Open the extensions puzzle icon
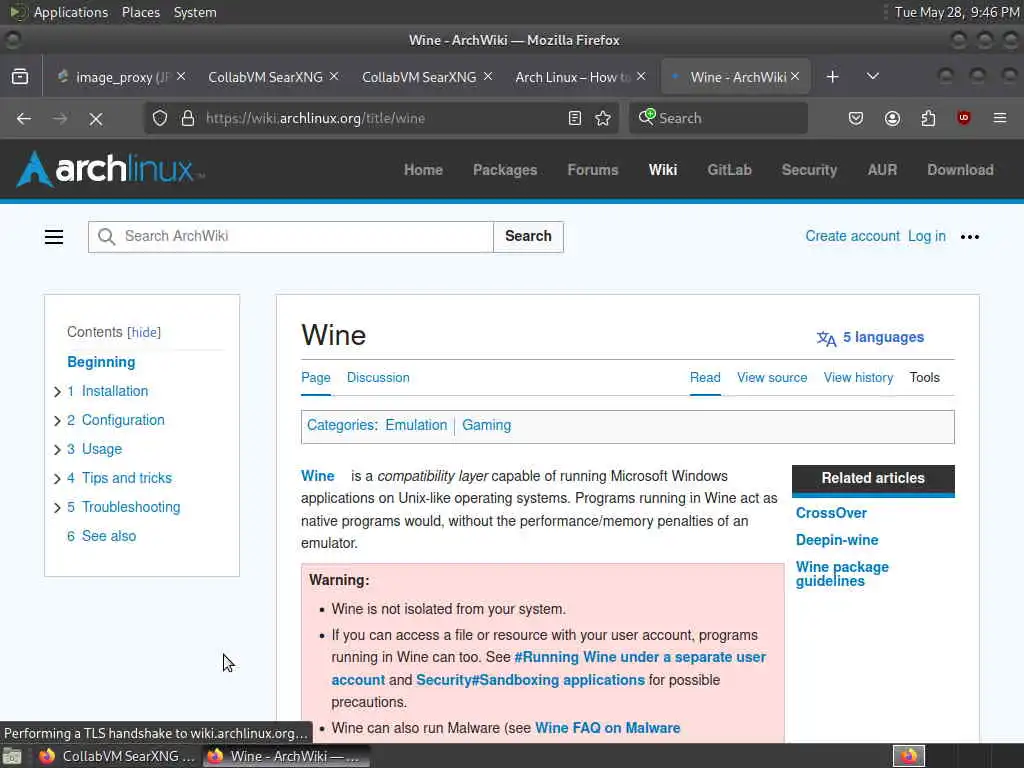The width and height of the screenshot is (1024, 768). pyautogui.click(x=928, y=118)
